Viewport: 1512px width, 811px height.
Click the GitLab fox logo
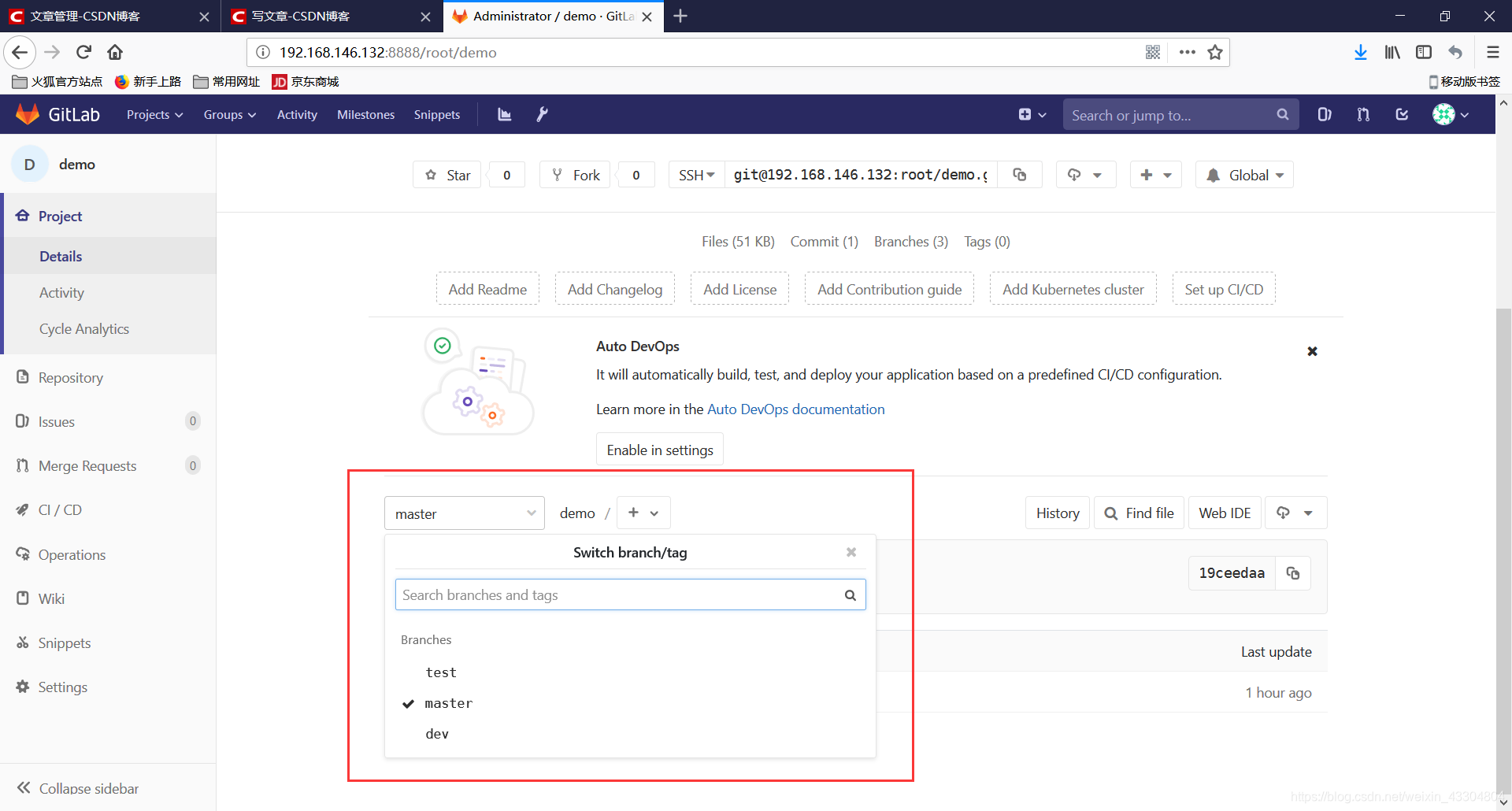click(28, 114)
